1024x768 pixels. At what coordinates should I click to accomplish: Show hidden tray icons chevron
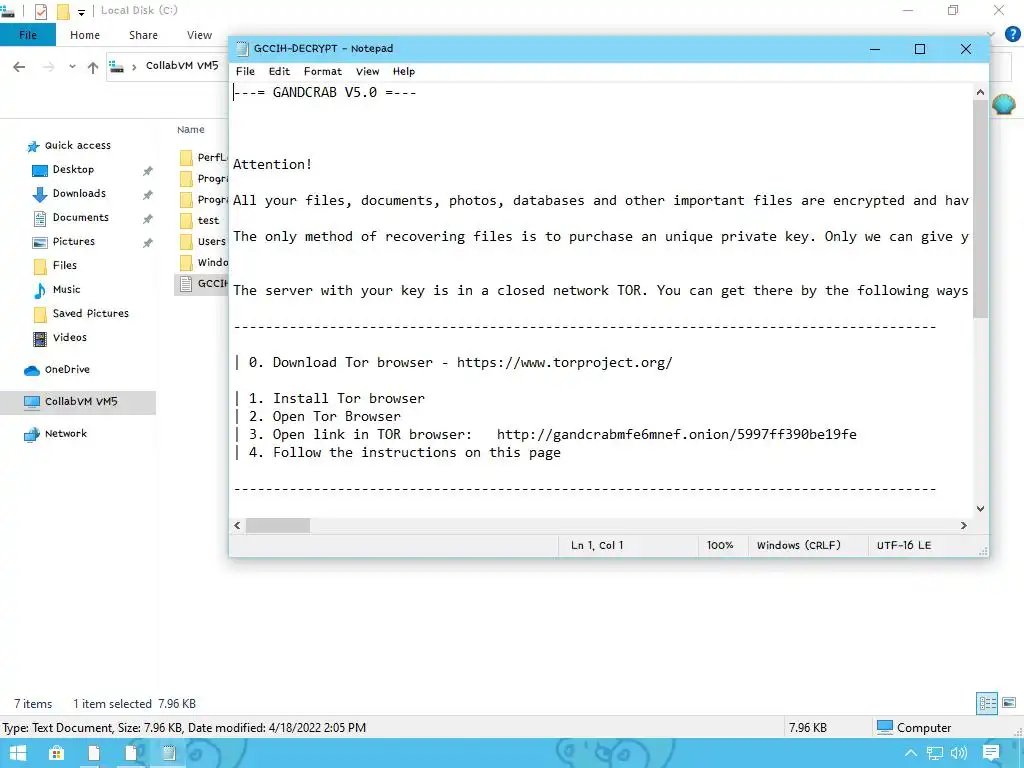tap(910, 754)
